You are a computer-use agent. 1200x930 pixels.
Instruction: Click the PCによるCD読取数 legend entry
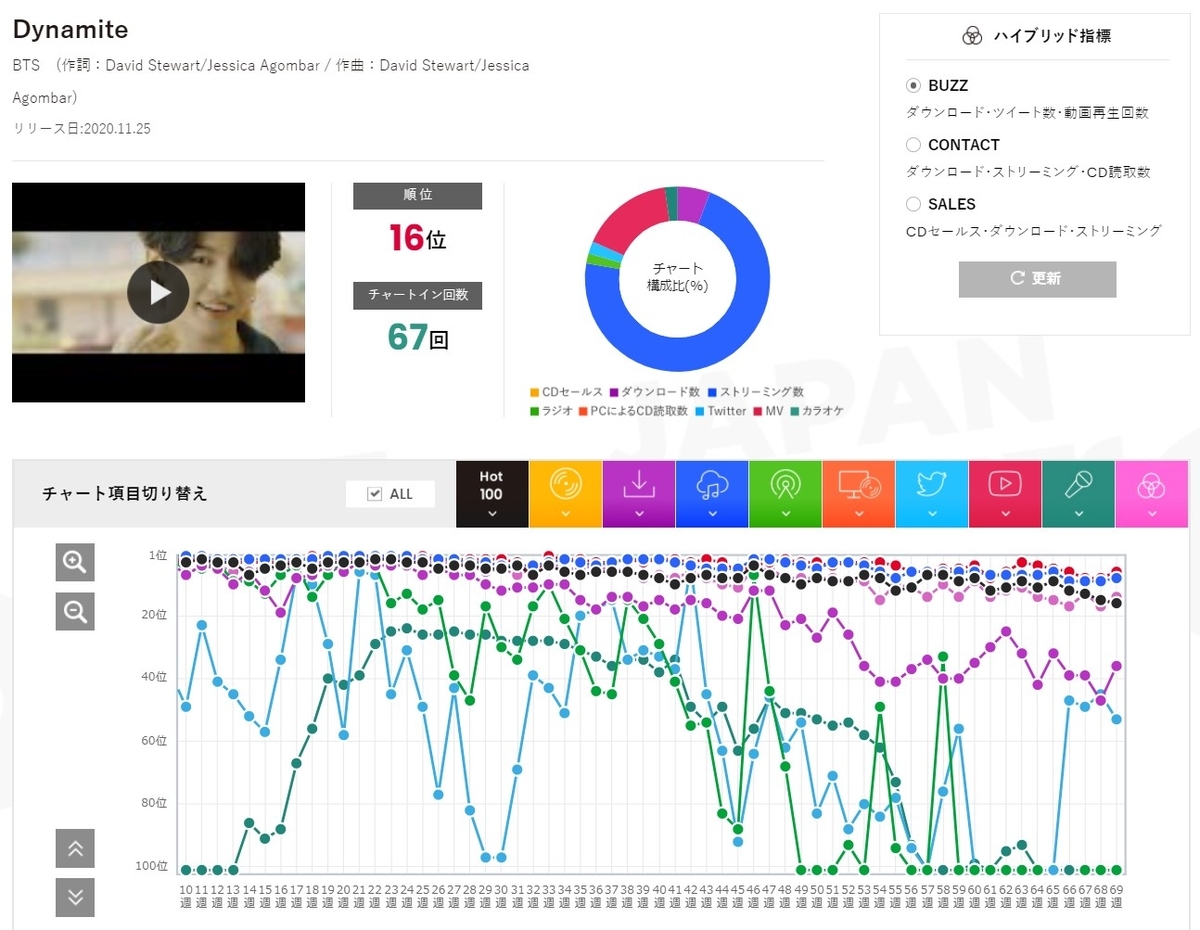[x=633, y=411]
